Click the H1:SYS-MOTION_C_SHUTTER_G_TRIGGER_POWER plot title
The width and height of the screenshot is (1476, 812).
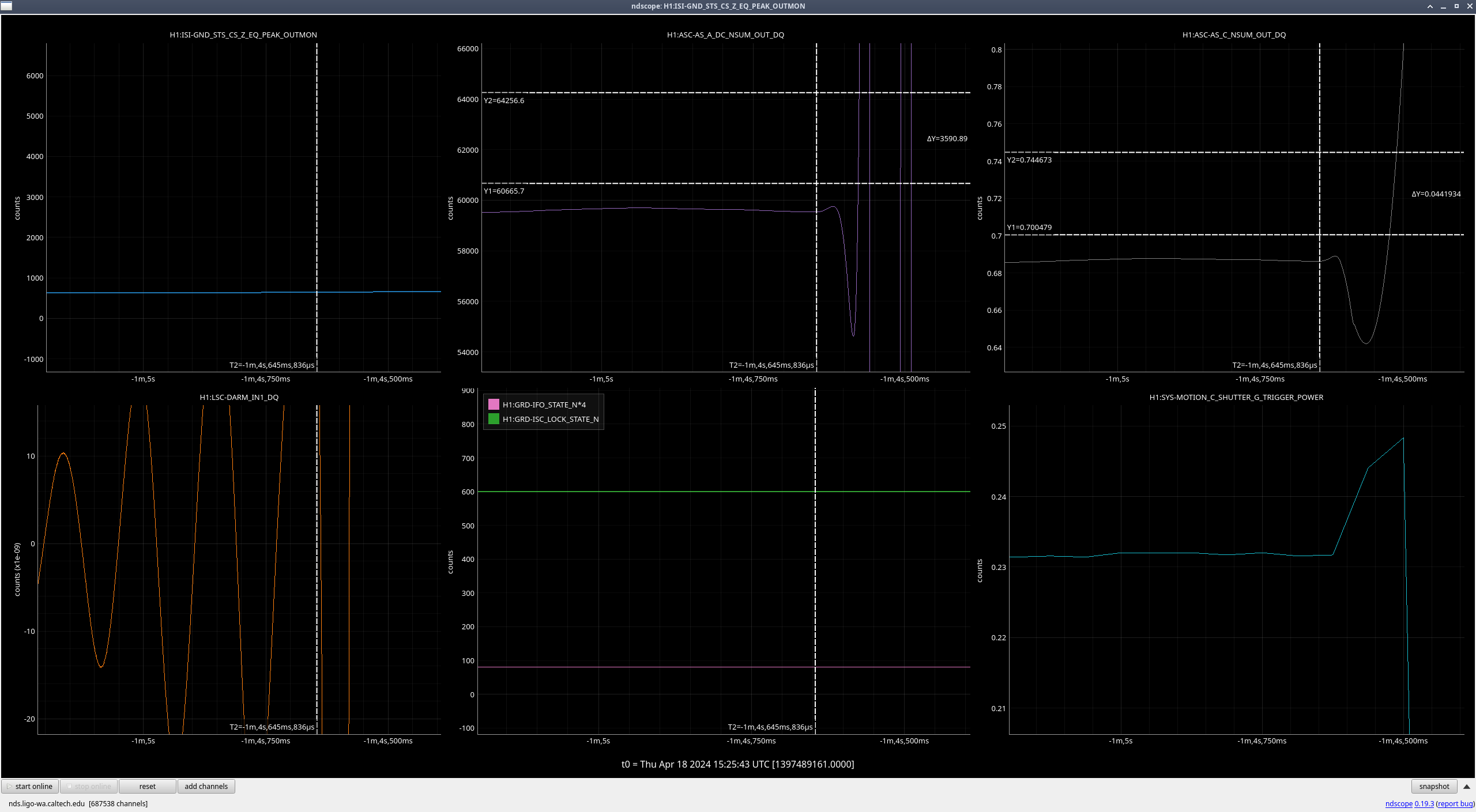click(x=1236, y=397)
